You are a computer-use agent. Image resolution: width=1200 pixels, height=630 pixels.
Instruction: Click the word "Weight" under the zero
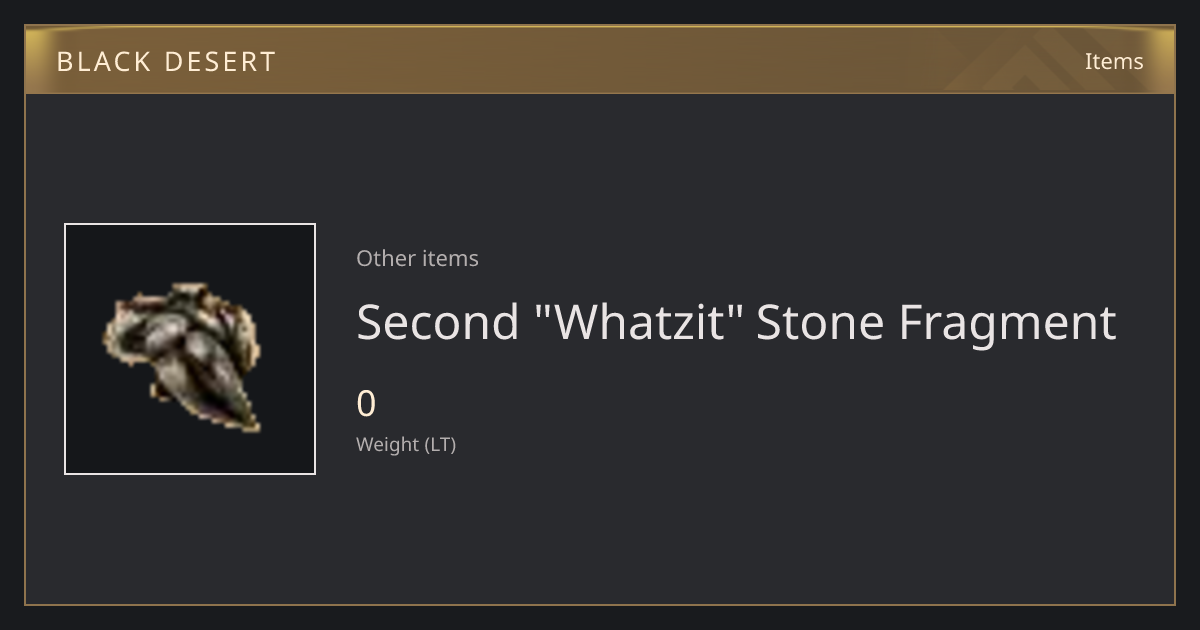tap(388, 445)
